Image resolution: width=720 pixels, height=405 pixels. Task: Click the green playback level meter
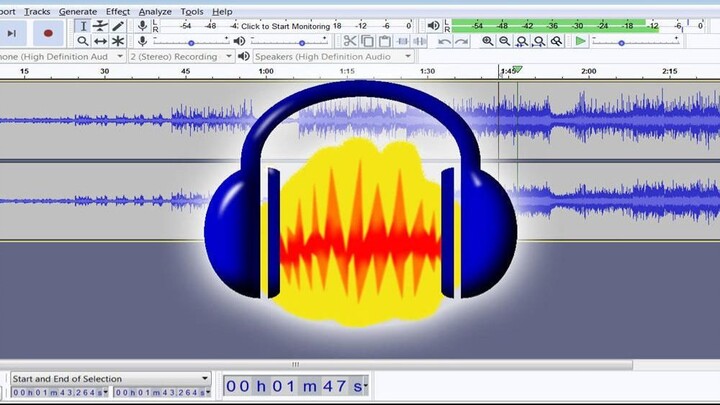click(555, 26)
